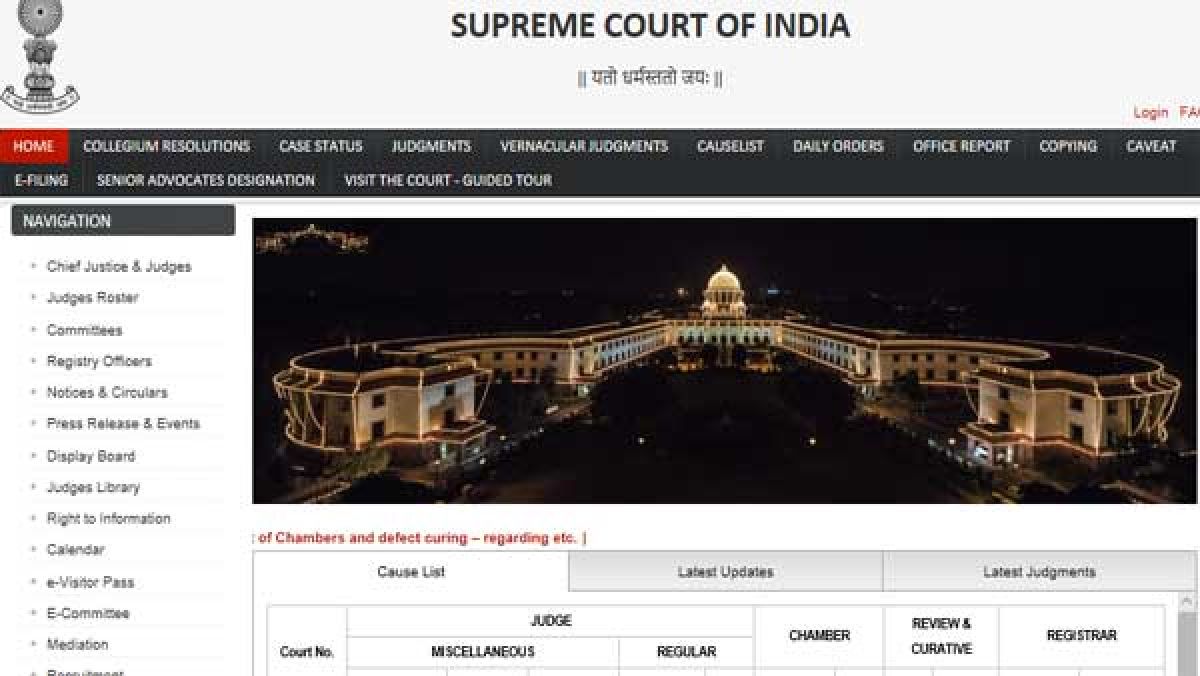
Task: Open the Display Board link
Action: (91, 456)
